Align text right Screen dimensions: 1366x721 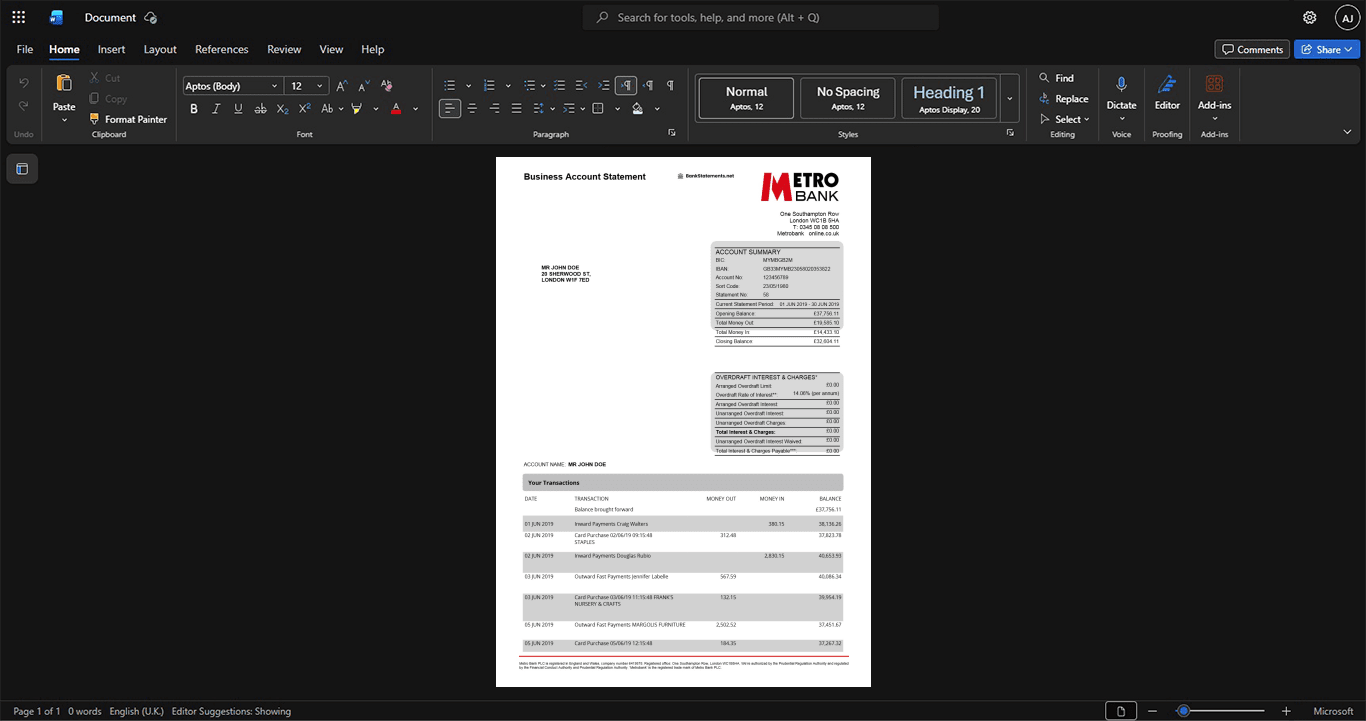tap(494, 108)
